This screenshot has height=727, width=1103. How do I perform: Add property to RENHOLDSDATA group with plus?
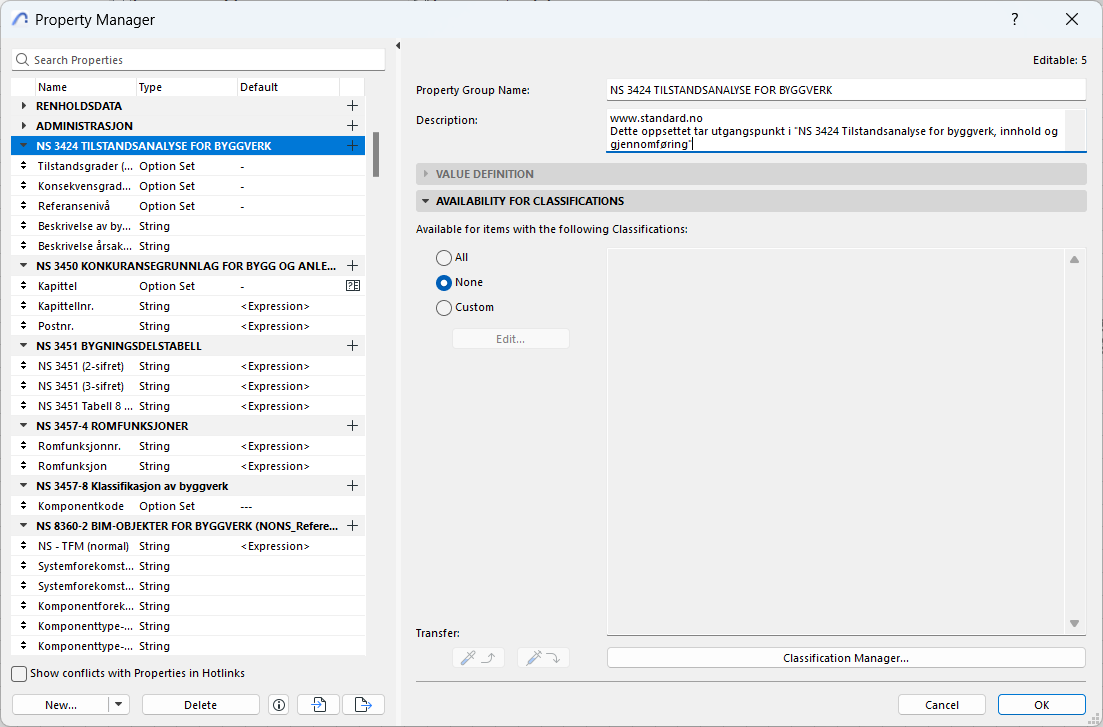(x=352, y=106)
